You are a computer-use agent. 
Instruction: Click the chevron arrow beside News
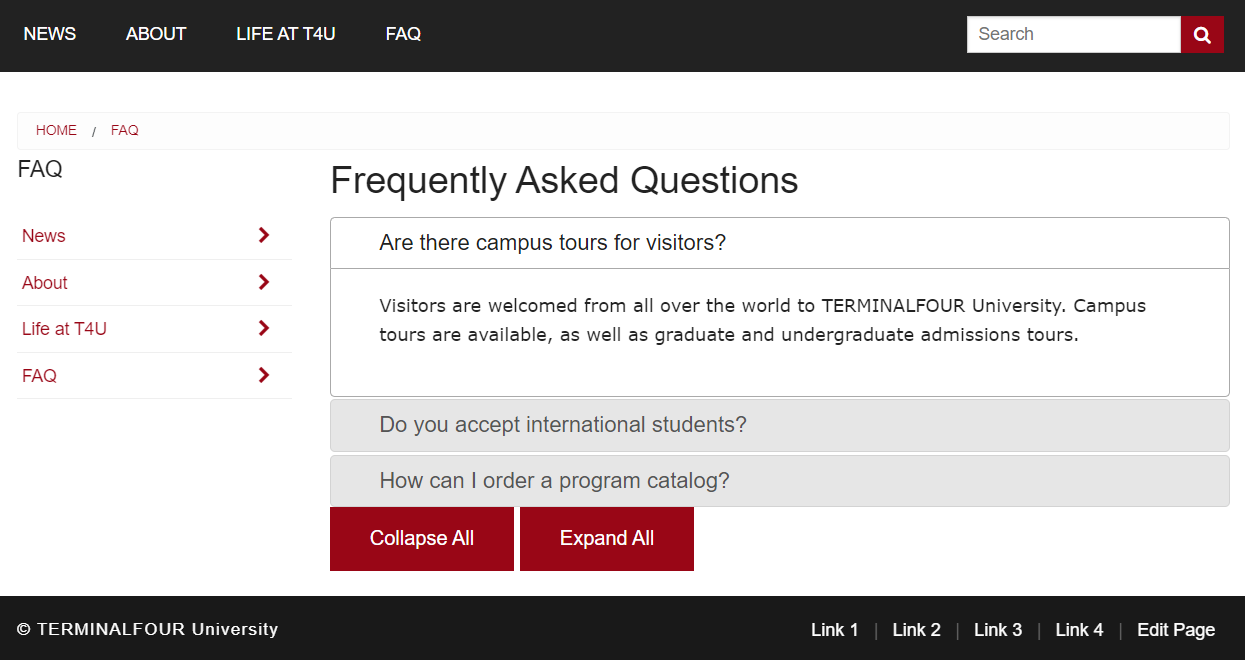(x=264, y=235)
